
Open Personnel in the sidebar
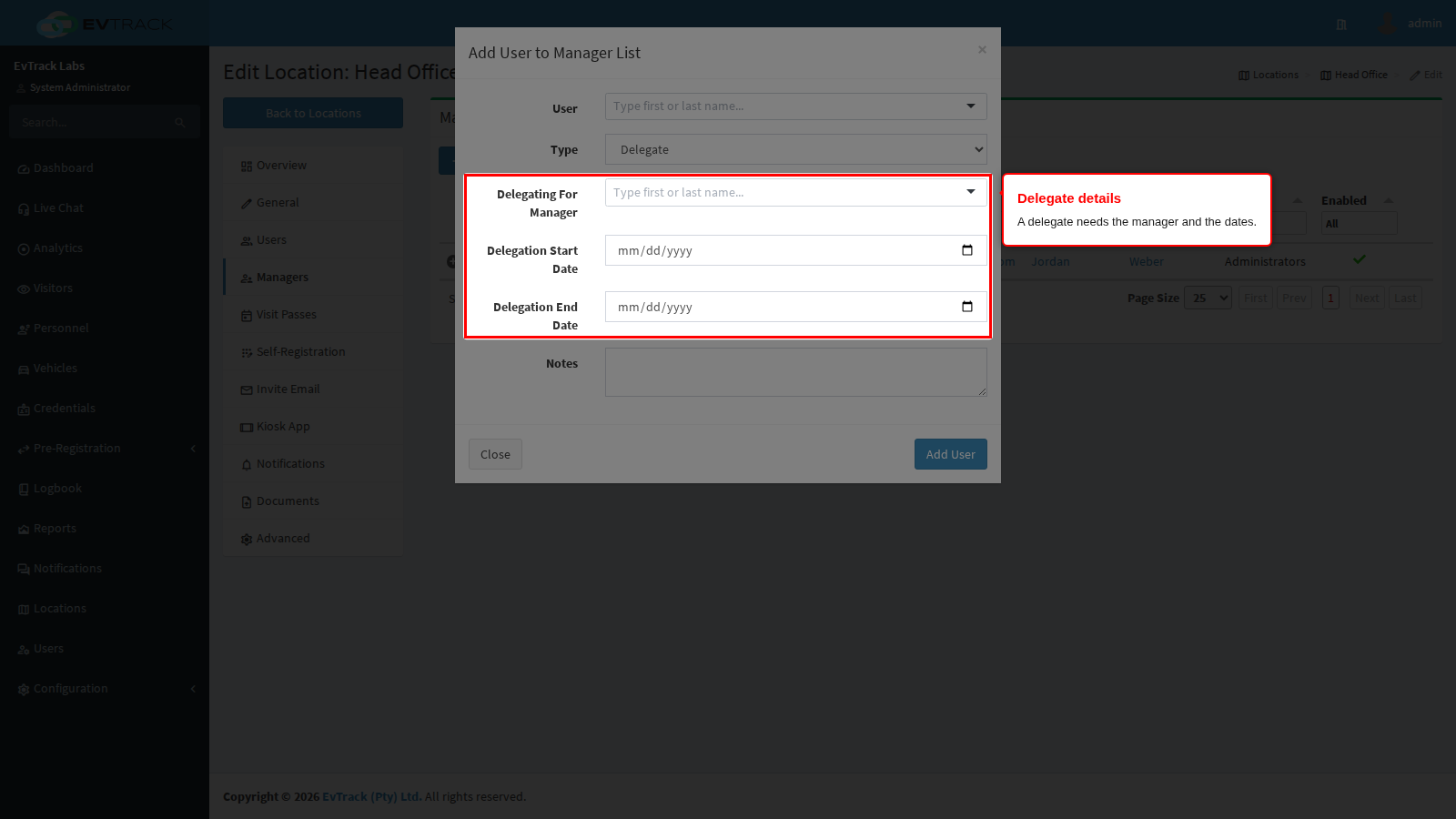[x=61, y=329]
